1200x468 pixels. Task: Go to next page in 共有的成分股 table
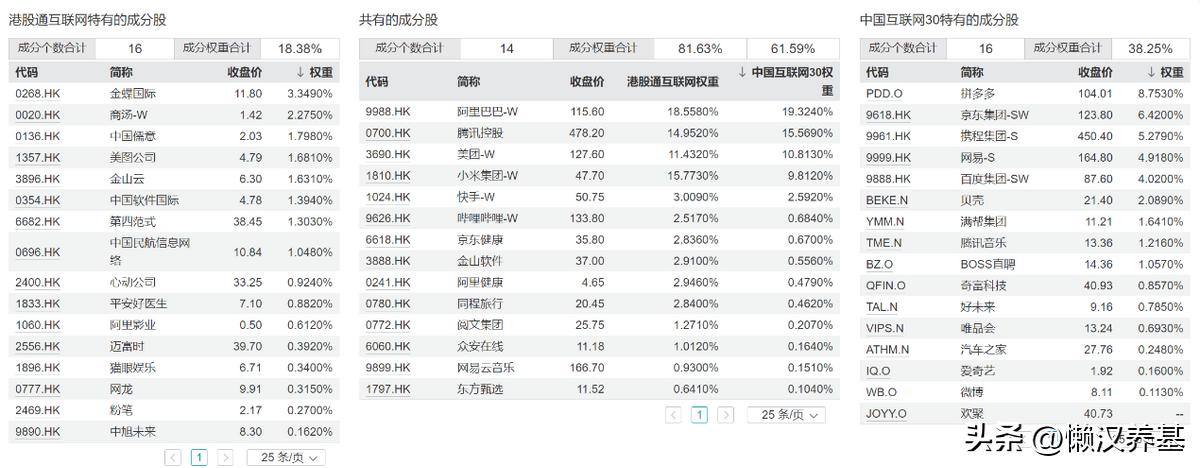pyautogui.click(x=725, y=414)
